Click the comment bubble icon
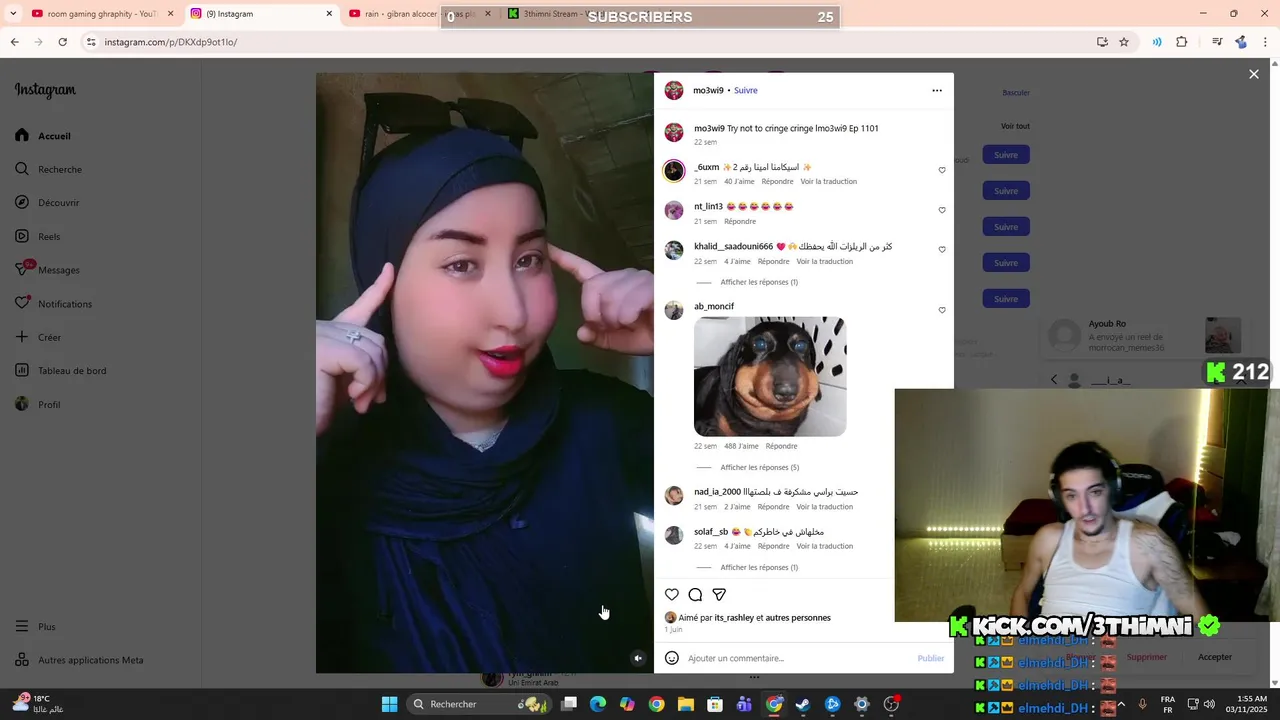1280x720 pixels. tap(695, 595)
